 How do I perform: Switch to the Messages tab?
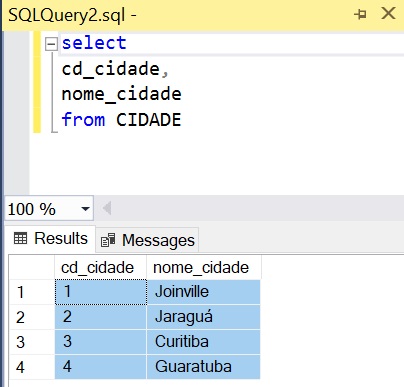coord(148,240)
